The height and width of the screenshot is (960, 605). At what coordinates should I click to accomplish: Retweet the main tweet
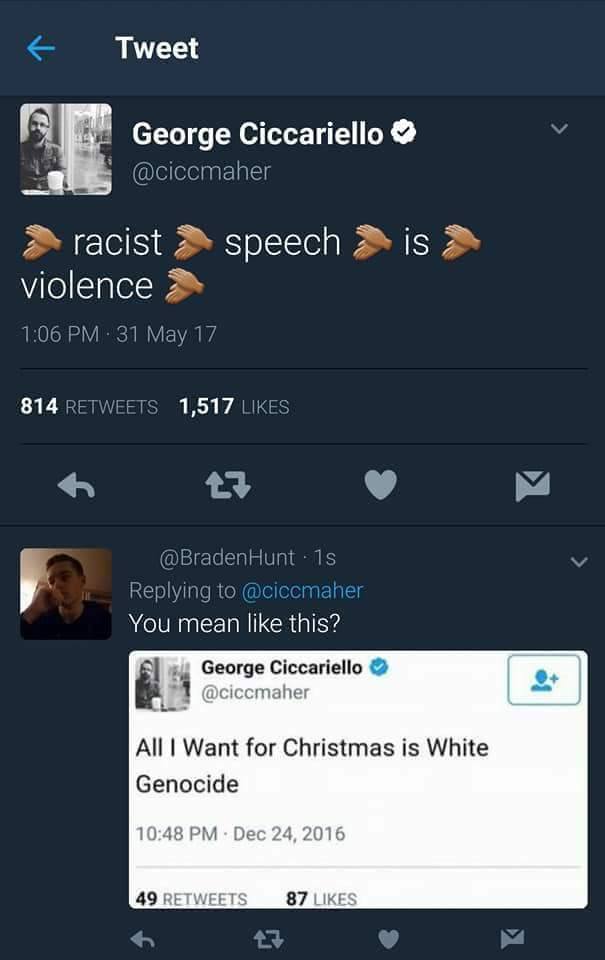[x=228, y=486]
